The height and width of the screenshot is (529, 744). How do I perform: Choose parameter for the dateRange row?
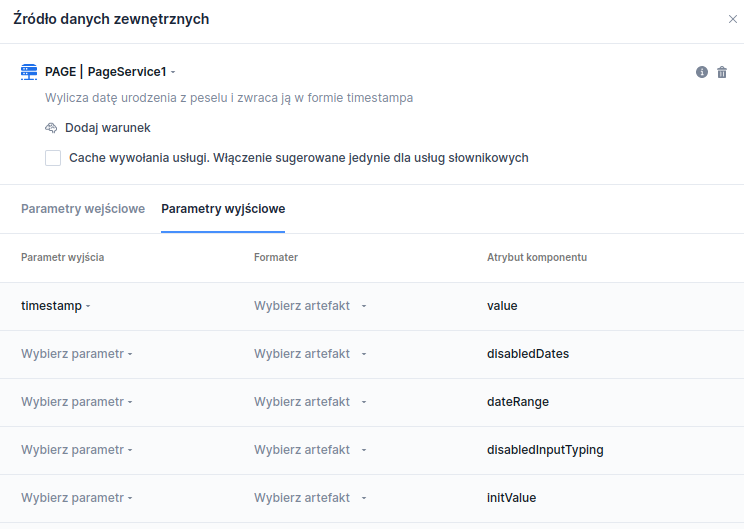pyautogui.click(x=76, y=402)
